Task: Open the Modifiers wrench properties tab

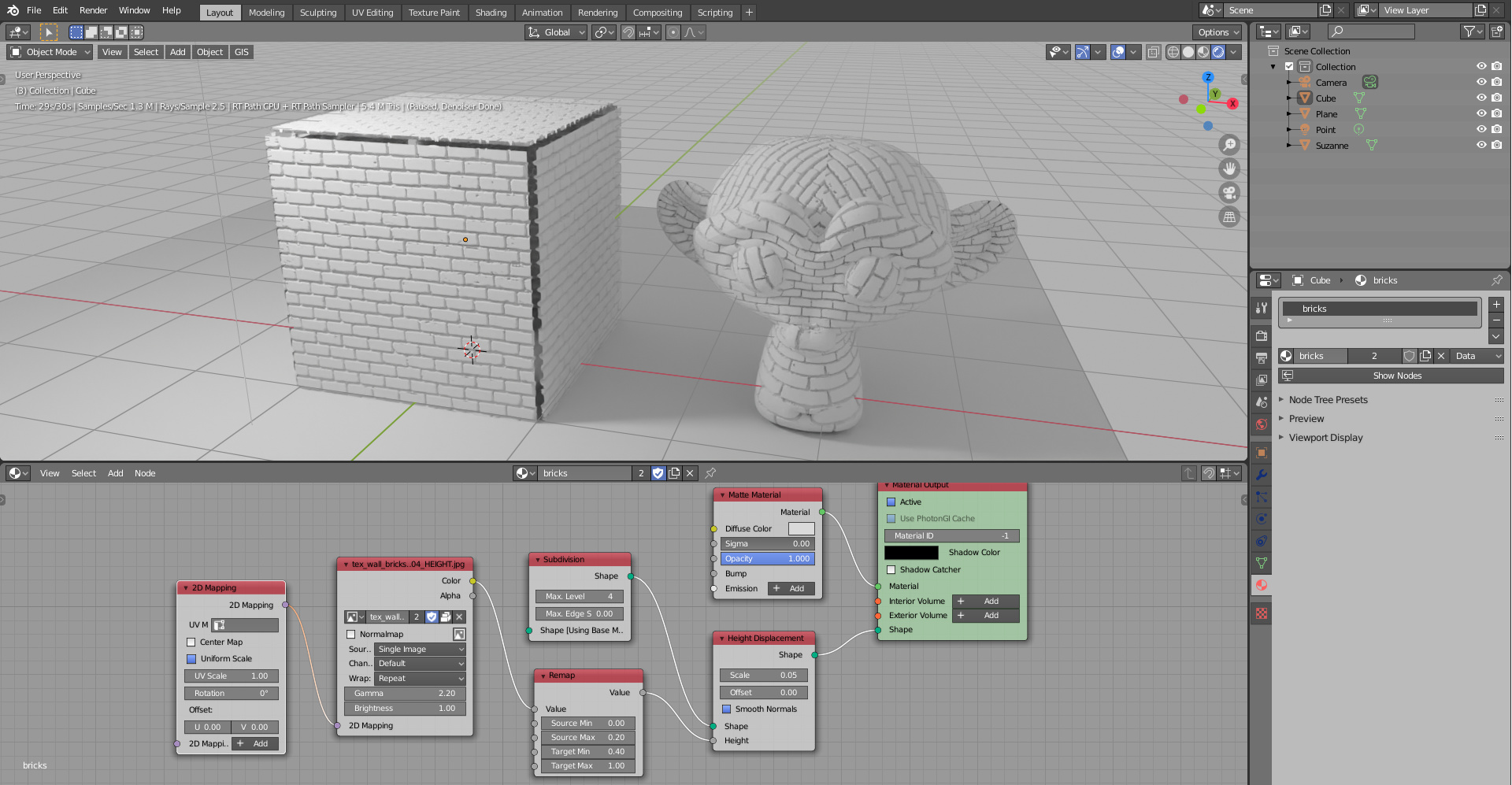Action: point(1262,475)
